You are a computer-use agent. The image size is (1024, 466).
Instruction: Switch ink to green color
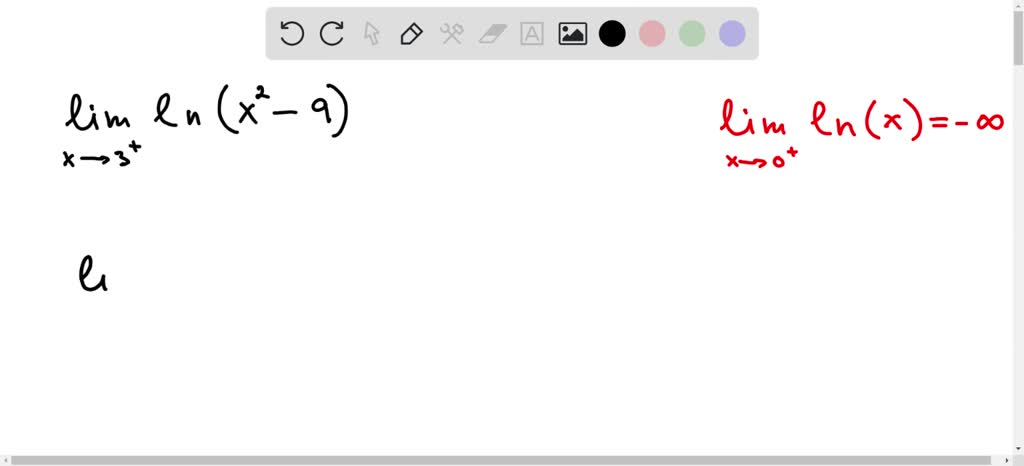[692, 33]
